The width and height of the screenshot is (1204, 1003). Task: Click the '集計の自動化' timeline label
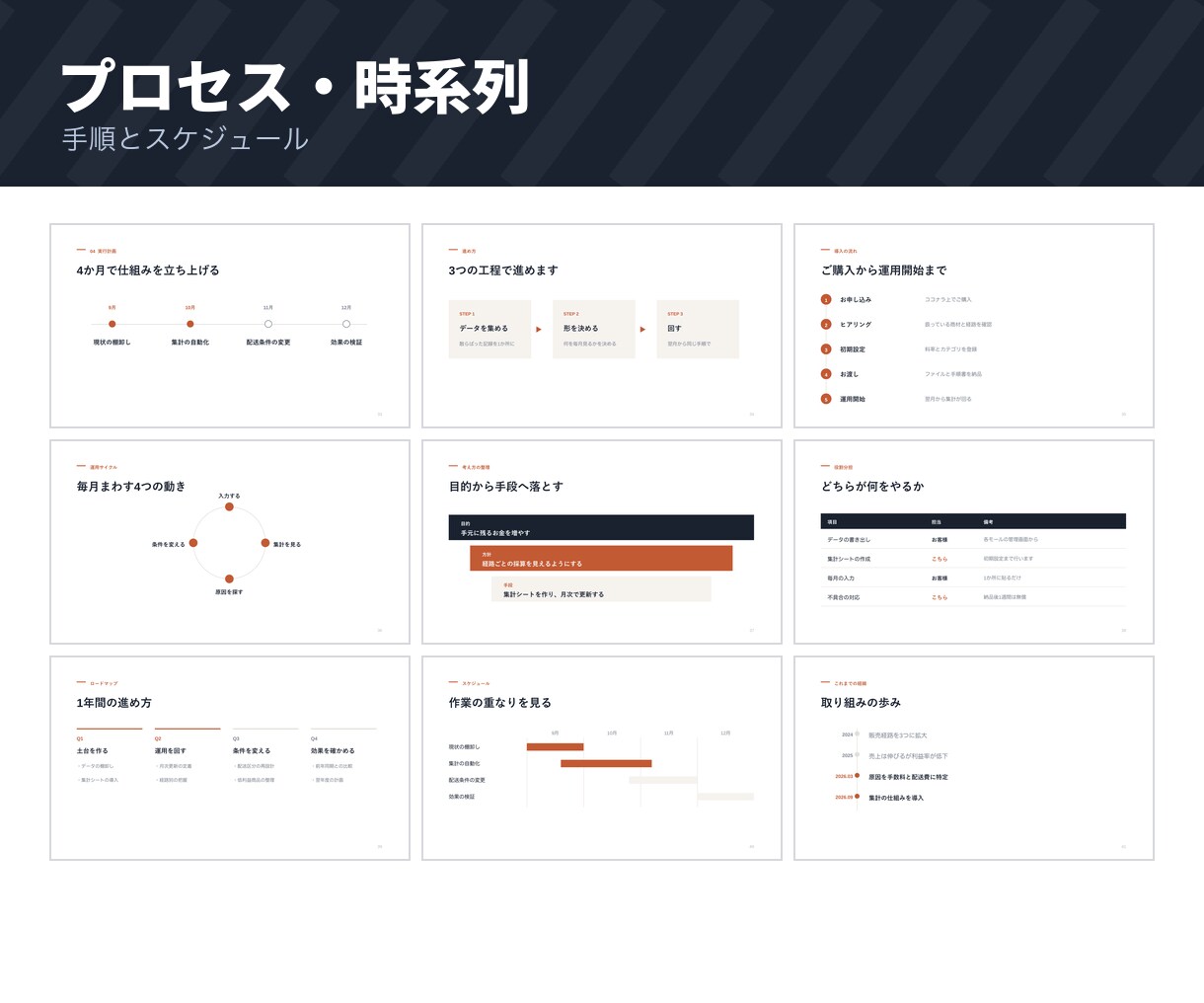(x=190, y=343)
